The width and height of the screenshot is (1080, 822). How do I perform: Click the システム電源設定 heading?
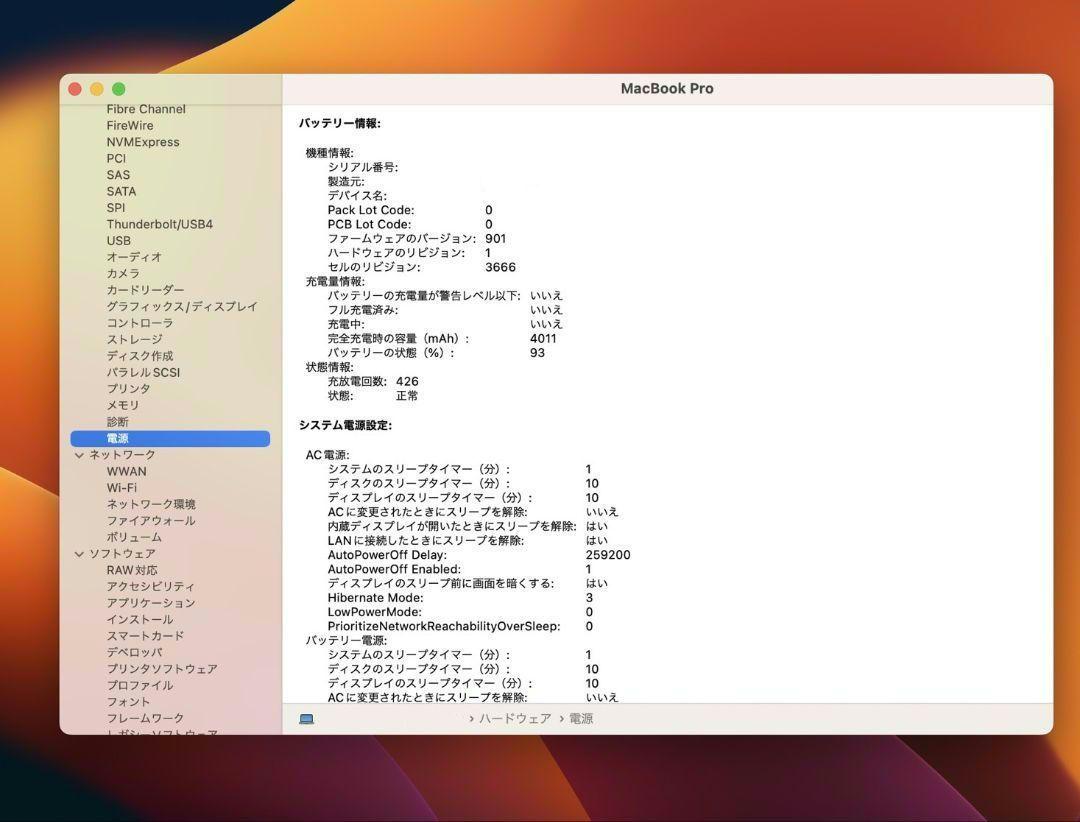[x=345, y=426]
